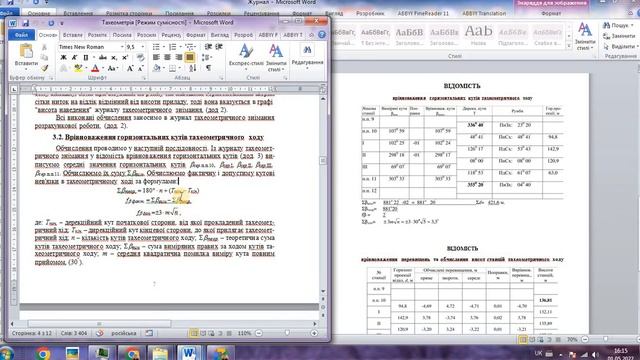Click the 110% zoom slider handle
This screenshot has width=640, height=360.
click(x=287, y=333)
